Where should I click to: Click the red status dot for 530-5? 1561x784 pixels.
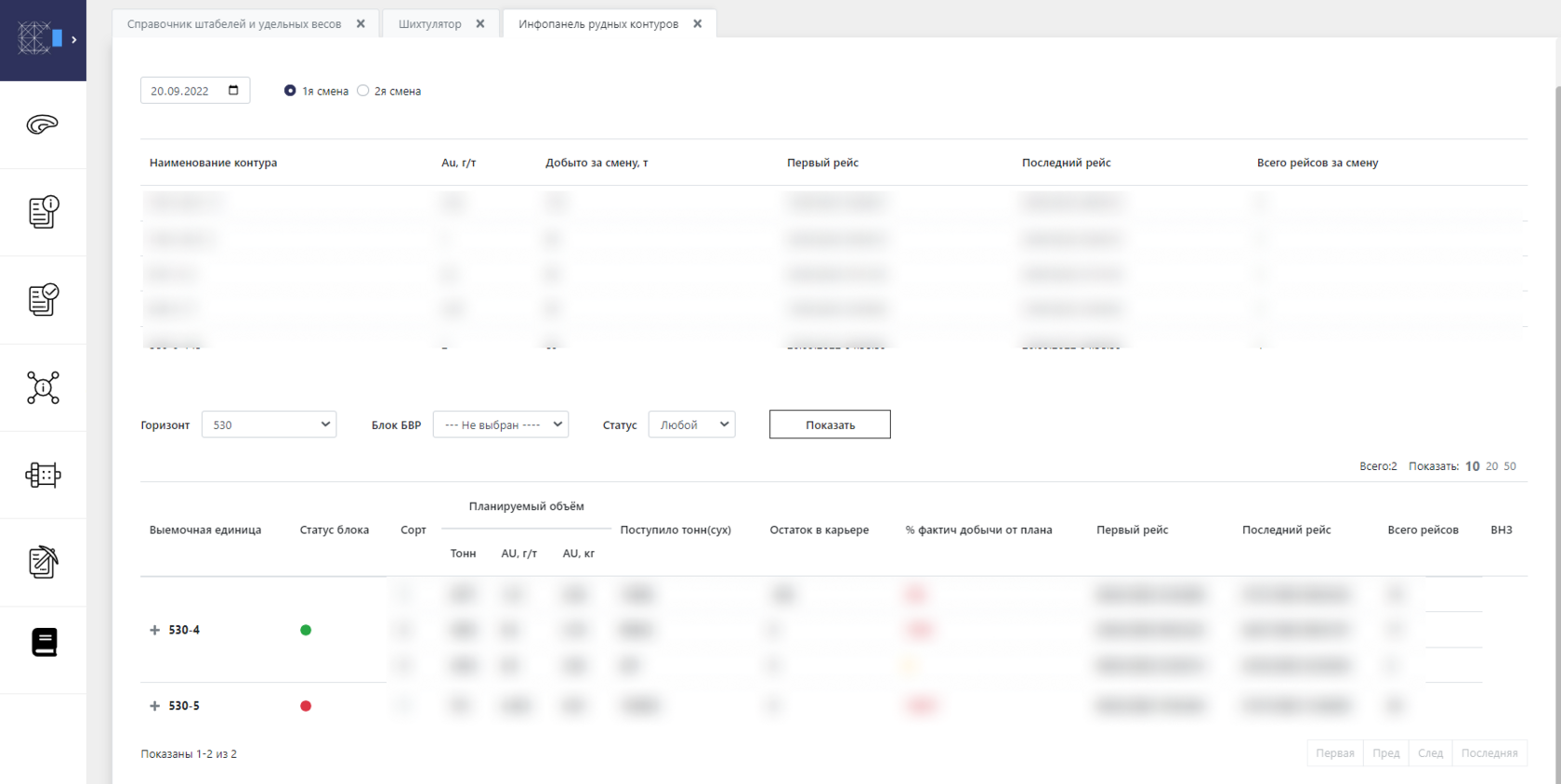[306, 706]
